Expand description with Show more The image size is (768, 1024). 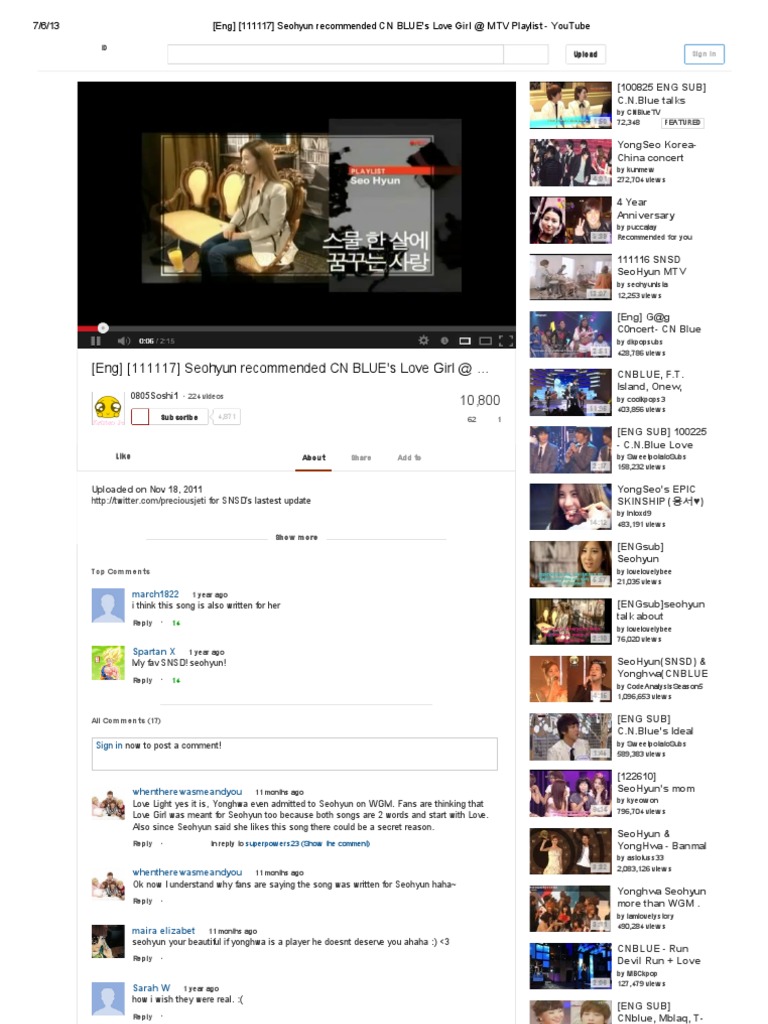pos(296,538)
